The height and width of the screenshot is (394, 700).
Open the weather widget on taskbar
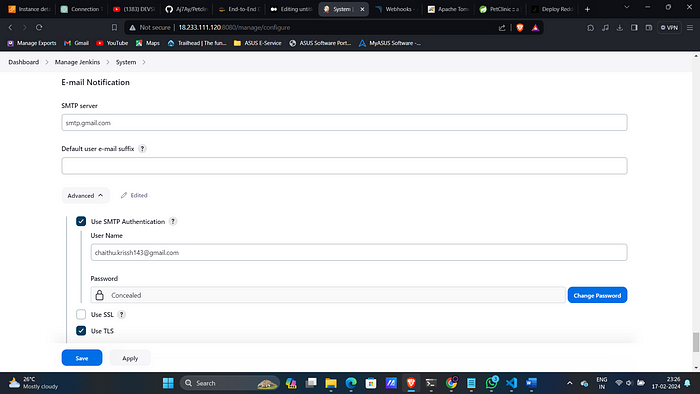click(x=33, y=383)
